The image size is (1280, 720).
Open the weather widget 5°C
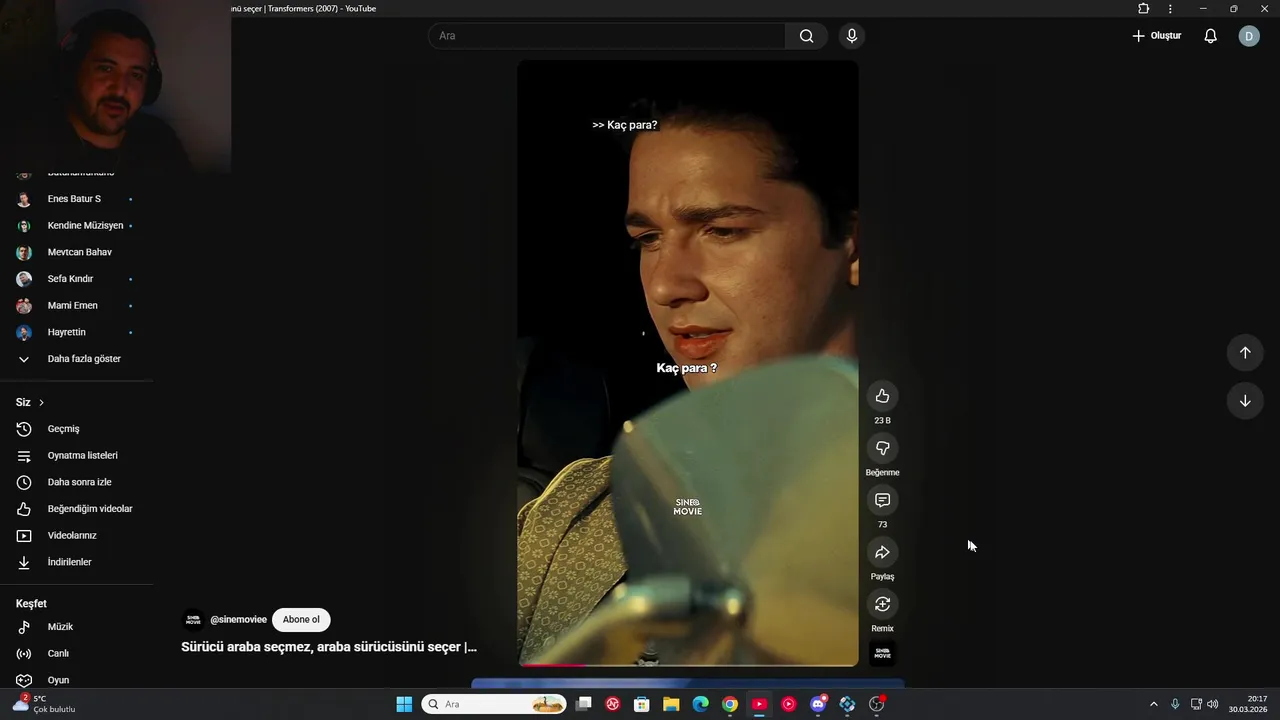pyautogui.click(x=43, y=704)
